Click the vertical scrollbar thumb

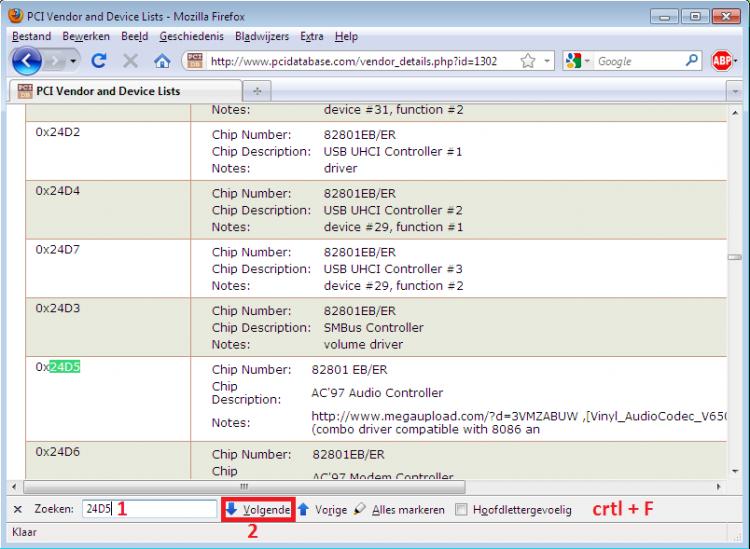coord(735,257)
